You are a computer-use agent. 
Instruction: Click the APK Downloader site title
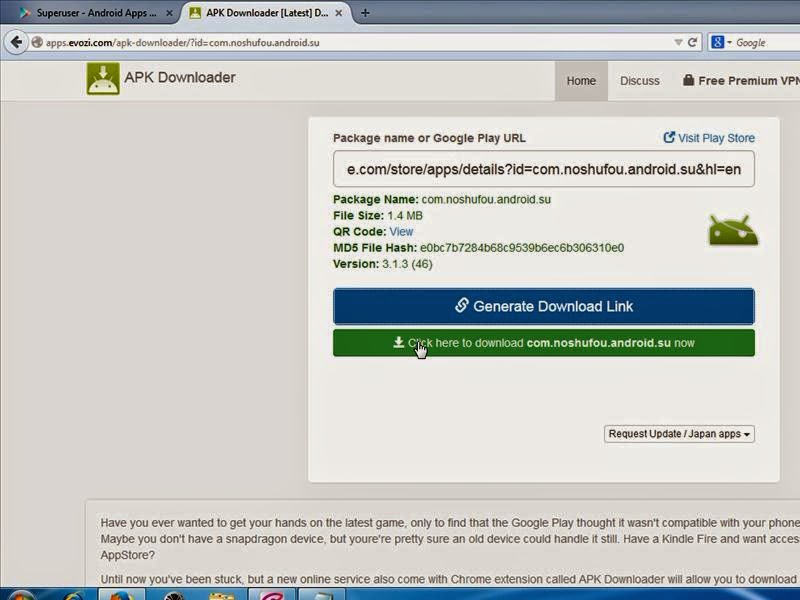pos(180,78)
